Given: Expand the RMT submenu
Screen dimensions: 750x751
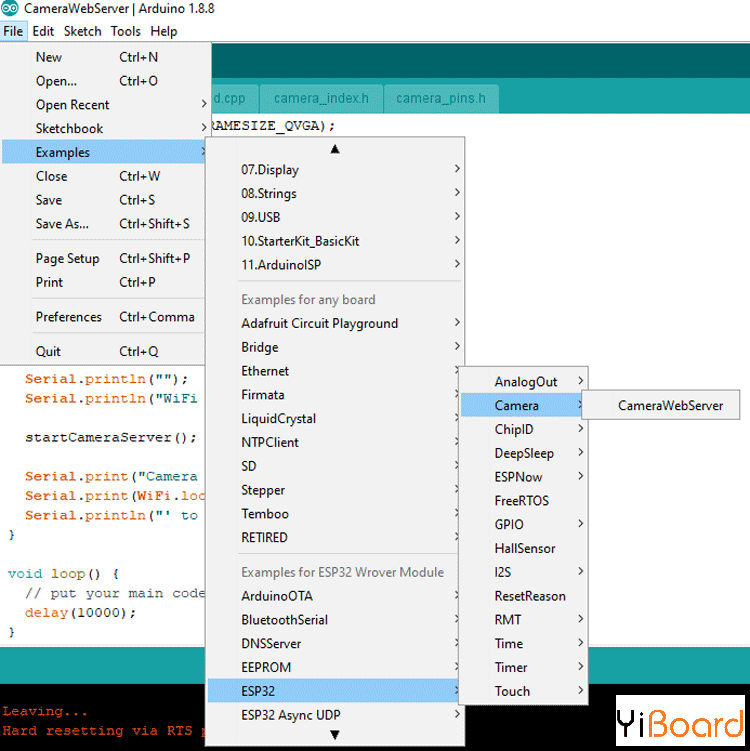Looking at the screenshot, I should click(x=523, y=619).
